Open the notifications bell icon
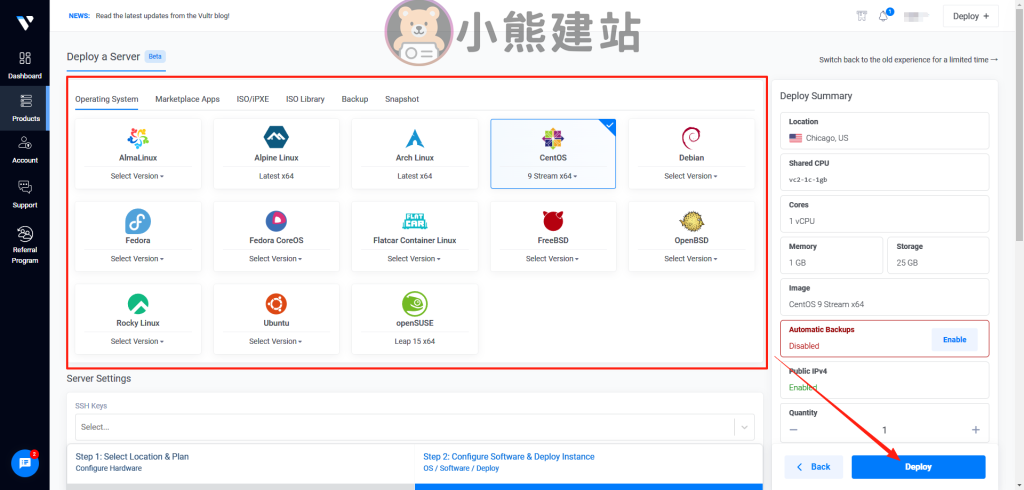The image size is (1024, 490). [x=884, y=16]
